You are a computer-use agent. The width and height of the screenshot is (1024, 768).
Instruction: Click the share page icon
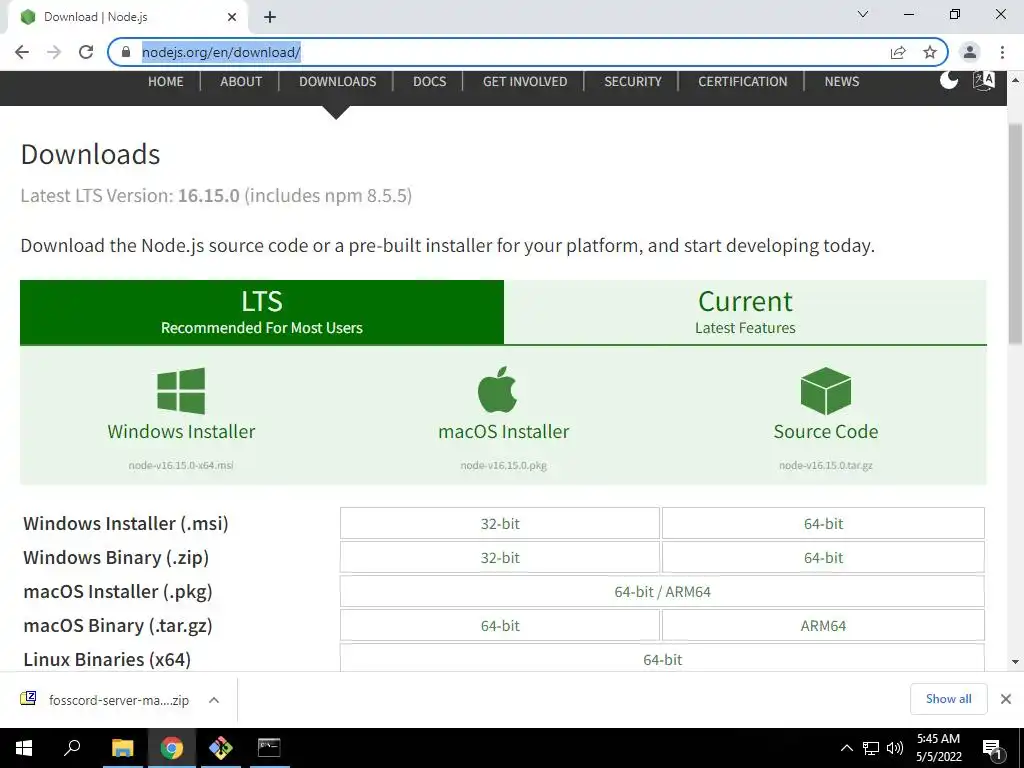click(x=898, y=52)
